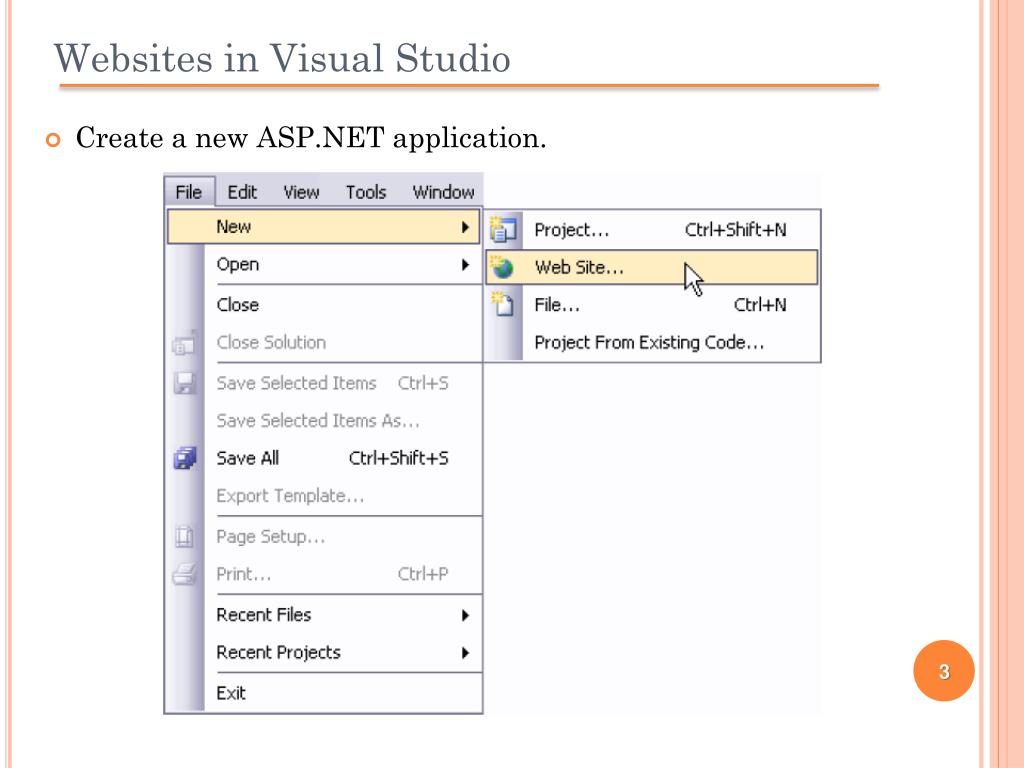The width and height of the screenshot is (1024, 768).
Task: Click the Close Solution entry
Action: point(324,342)
